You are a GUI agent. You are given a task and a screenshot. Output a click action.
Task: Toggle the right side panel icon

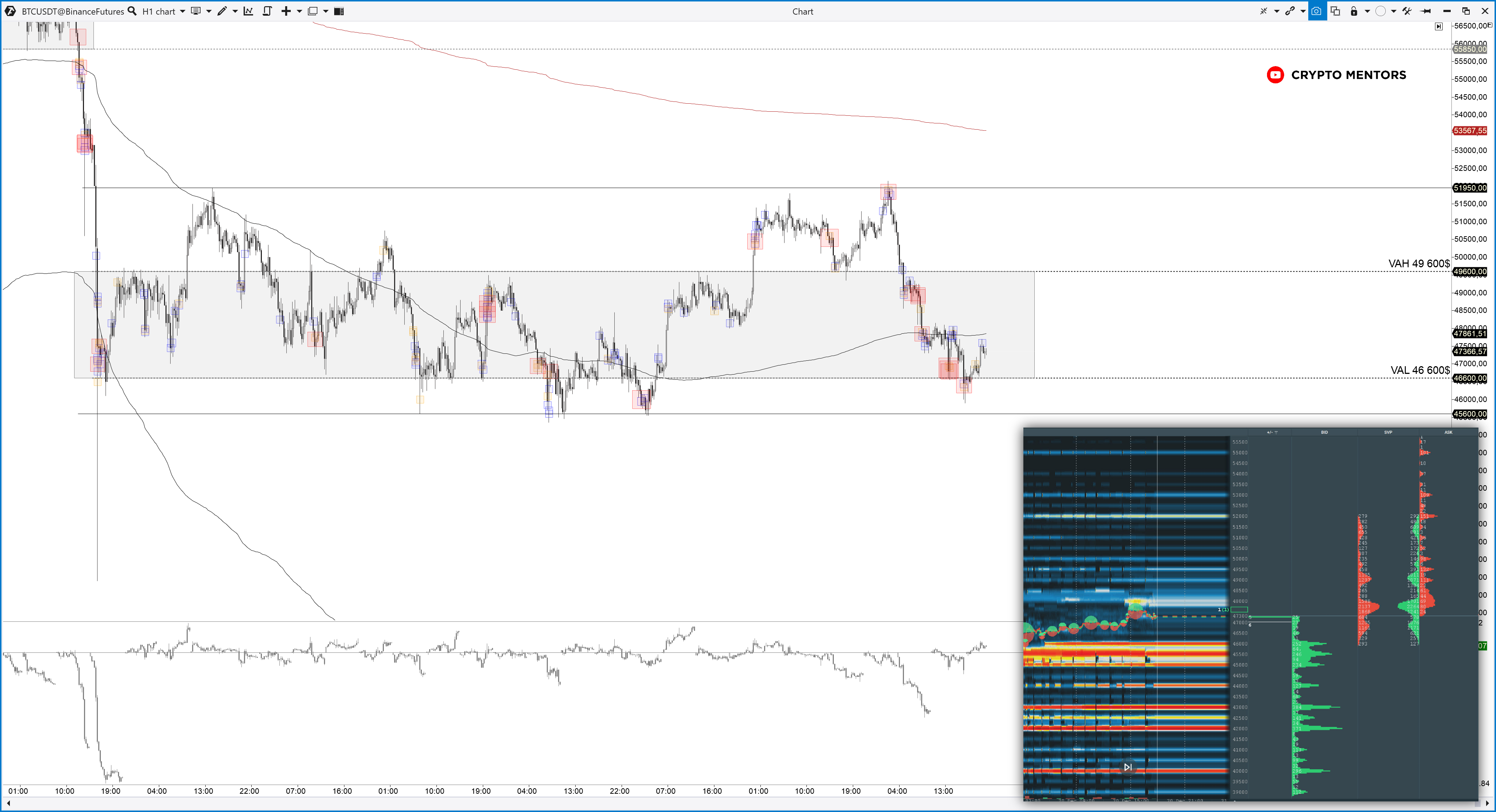(x=339, y=11)
